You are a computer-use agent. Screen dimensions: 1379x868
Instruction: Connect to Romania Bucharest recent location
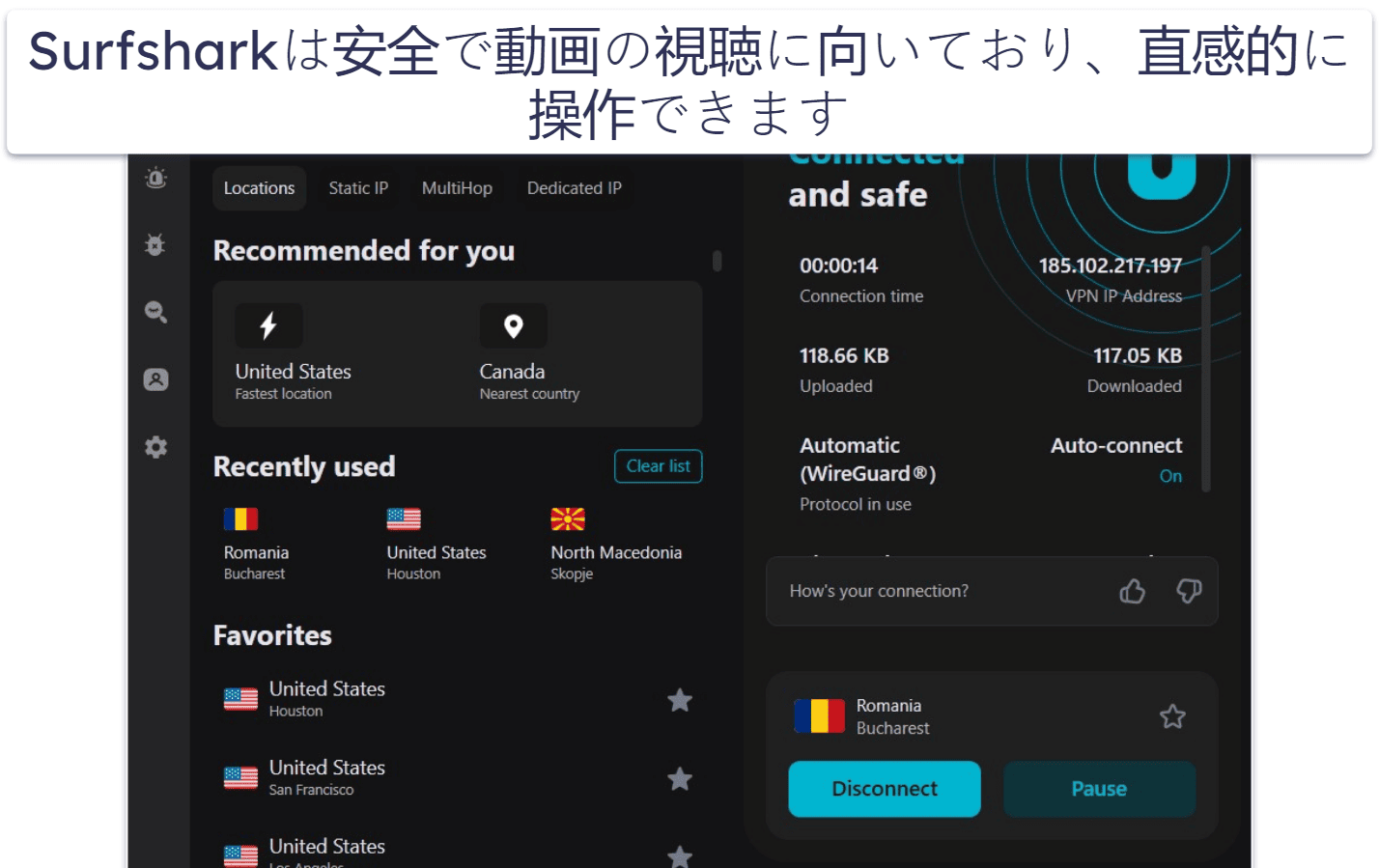point(257,545)
